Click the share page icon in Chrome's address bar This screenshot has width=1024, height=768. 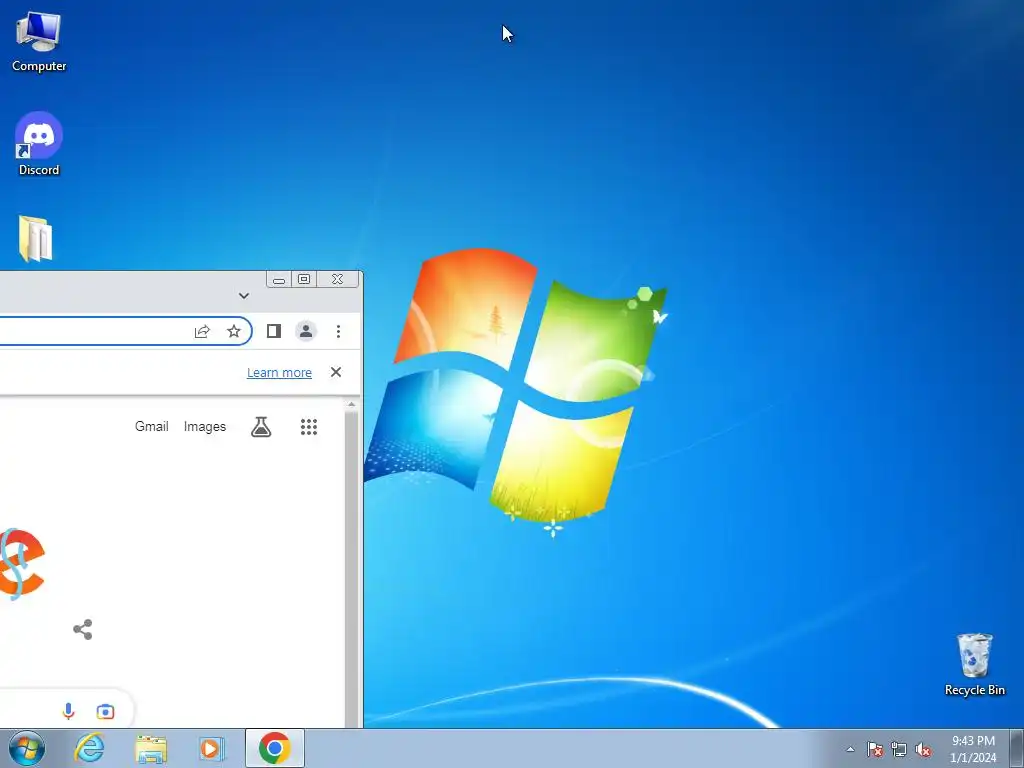(x=202, y=332)
